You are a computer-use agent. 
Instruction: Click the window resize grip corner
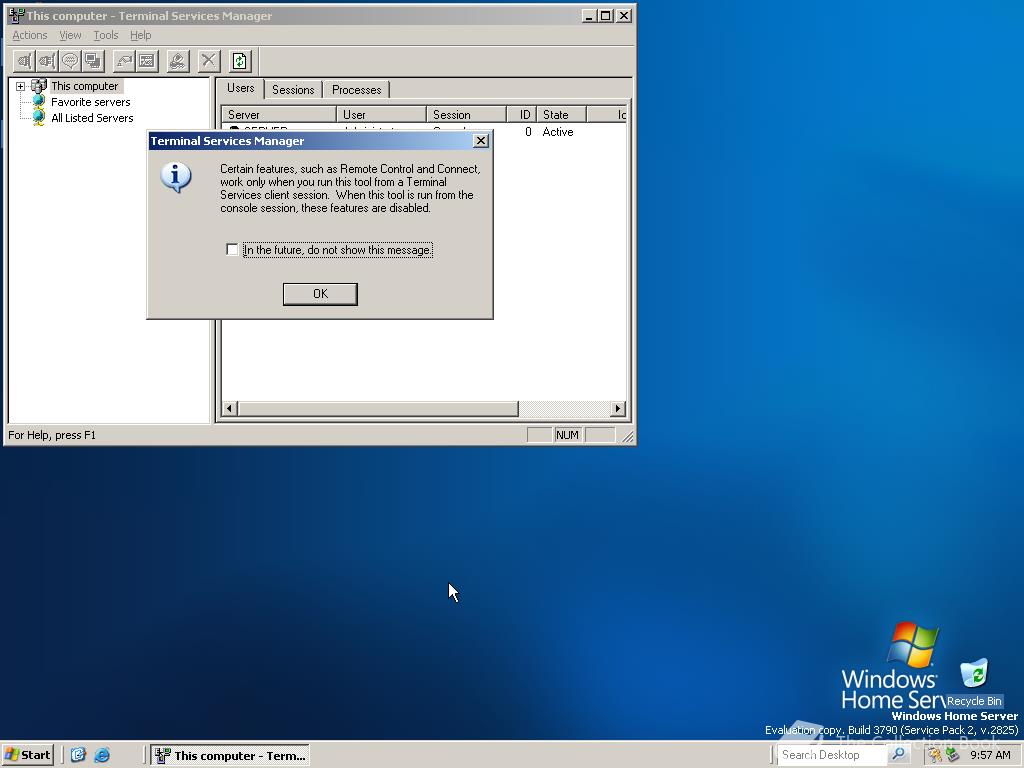[627, 436]
